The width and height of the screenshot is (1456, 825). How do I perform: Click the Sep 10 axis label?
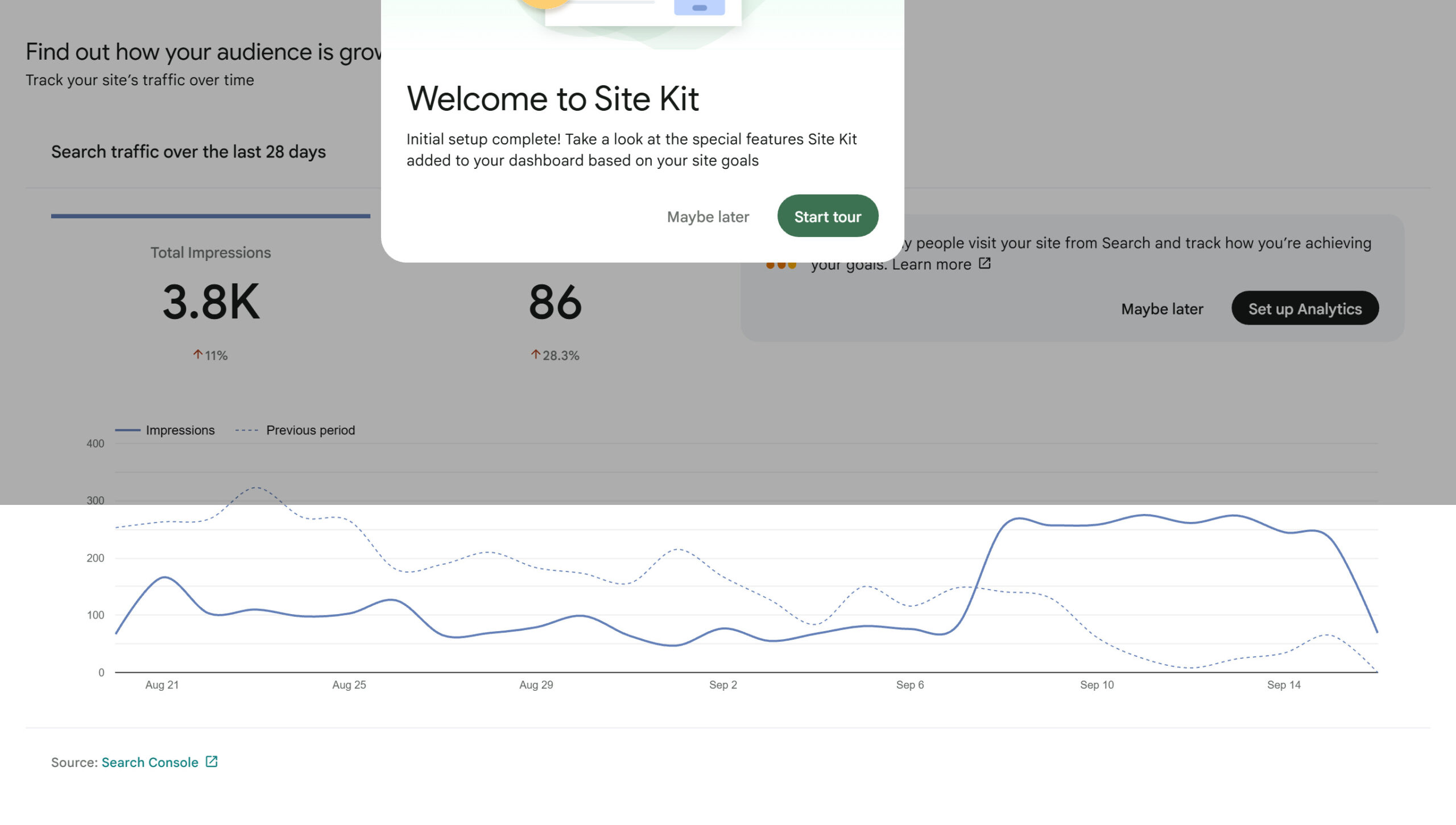(1097, 685)
